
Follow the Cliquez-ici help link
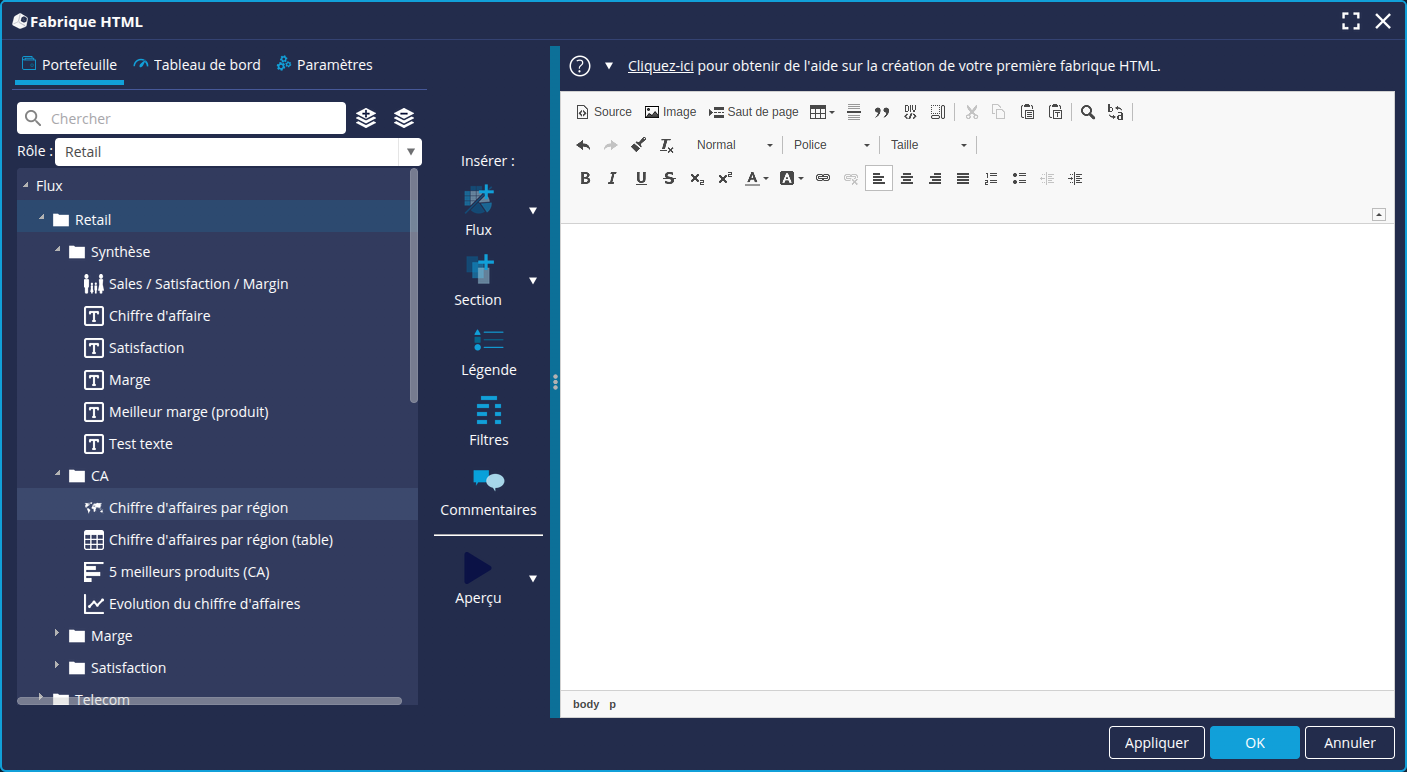660,66
